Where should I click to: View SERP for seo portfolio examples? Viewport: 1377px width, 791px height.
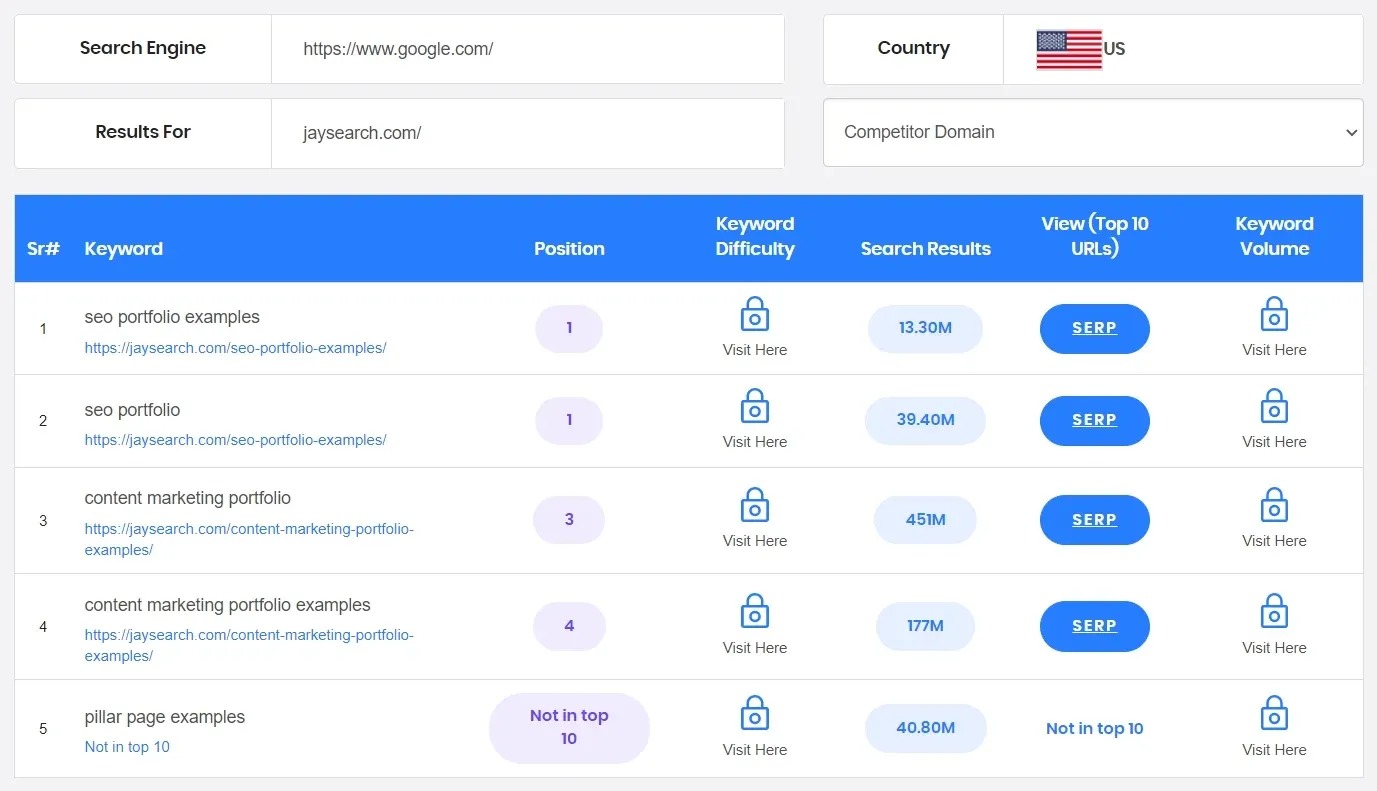pos(1095,328)
